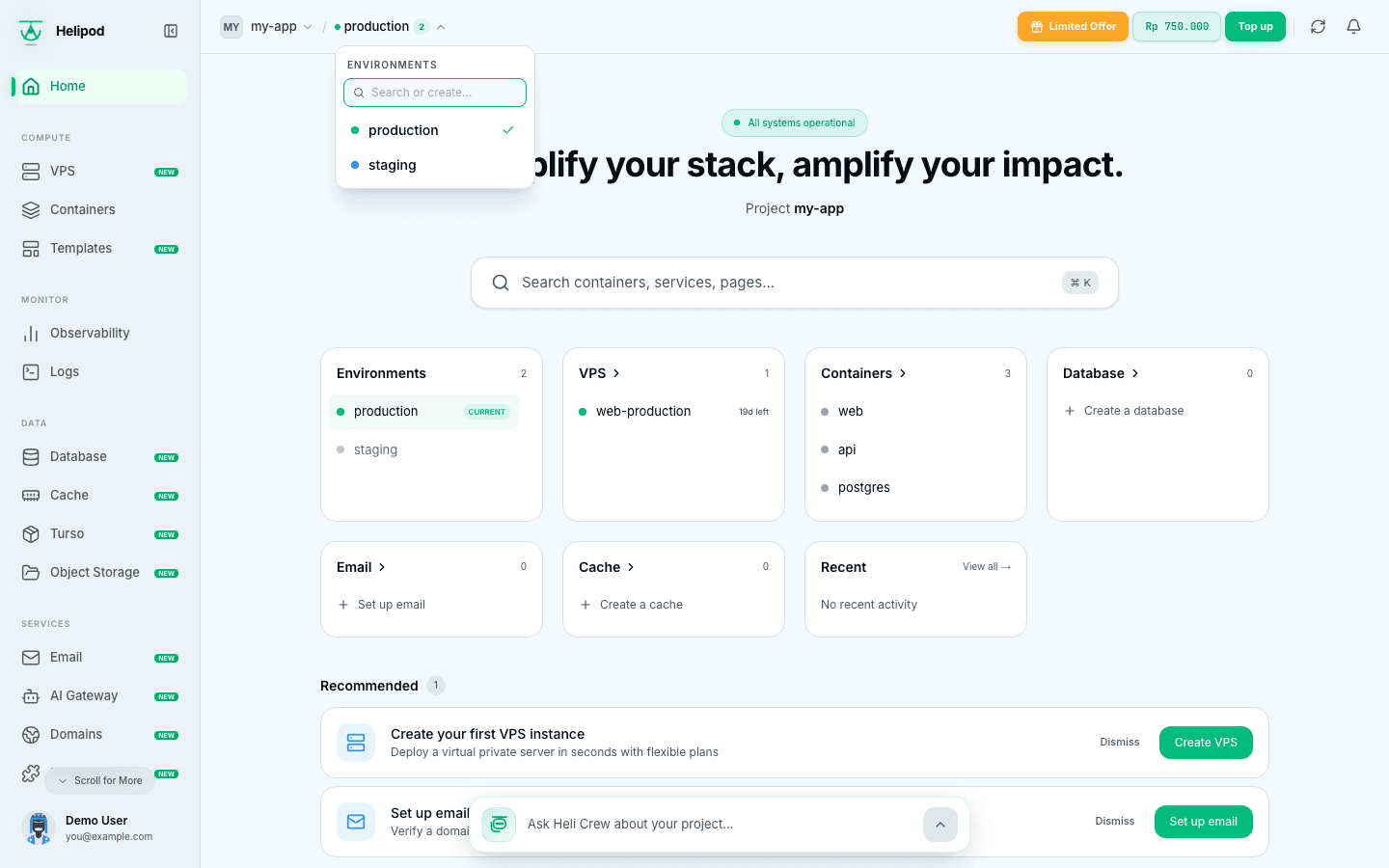The height and width of the screenshot is (868, 1389).
Task: Click the Database cylinder icon in sidebar
Action: pos(31,456)
